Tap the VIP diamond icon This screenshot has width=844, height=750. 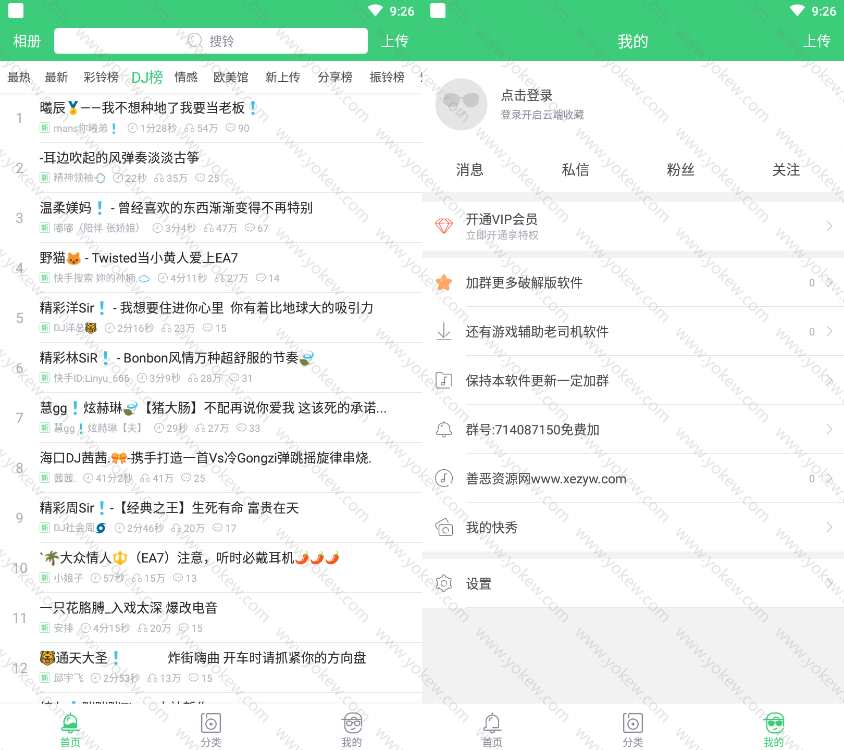pyautogui.click(x=444, y=226)
